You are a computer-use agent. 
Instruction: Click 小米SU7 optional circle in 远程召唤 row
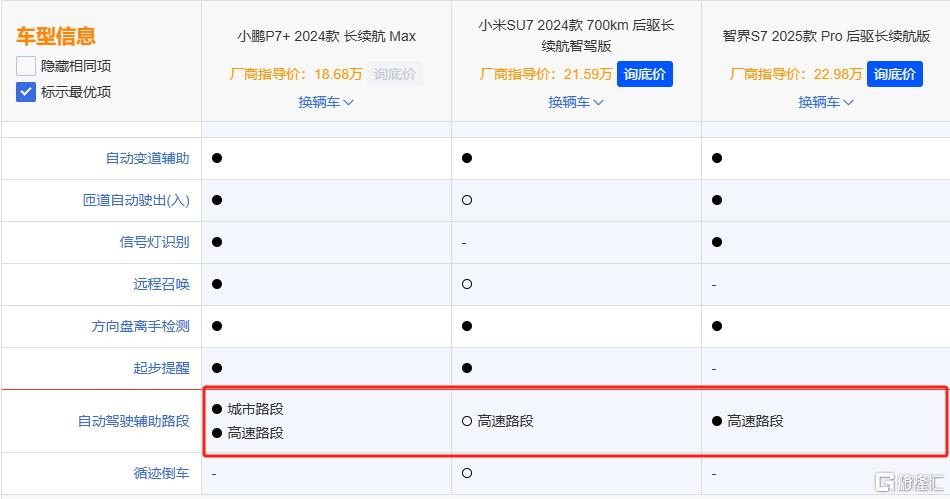click(x=467, y=284)
